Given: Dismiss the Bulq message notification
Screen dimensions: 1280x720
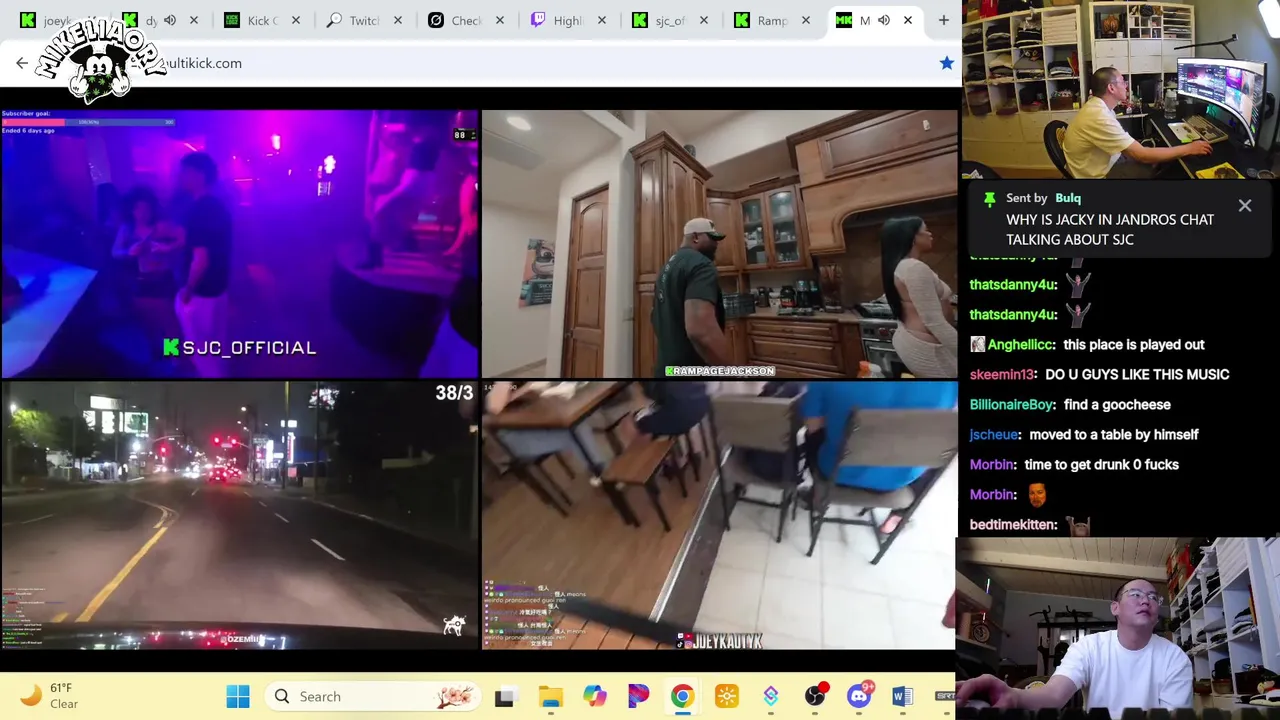Looking at the screenshot, I should [x=1244, y=206].
